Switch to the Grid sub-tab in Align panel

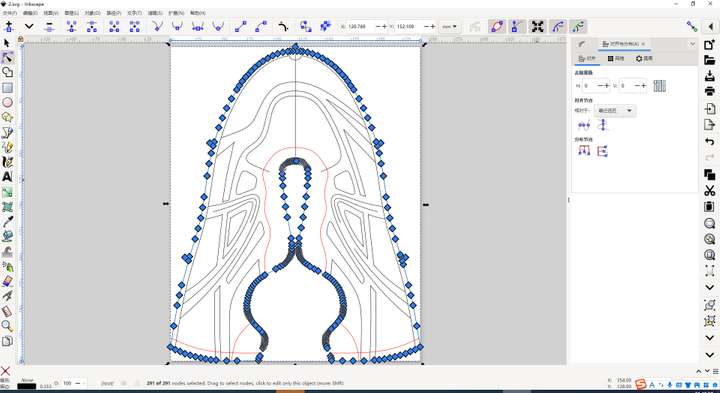pos(616,59)
